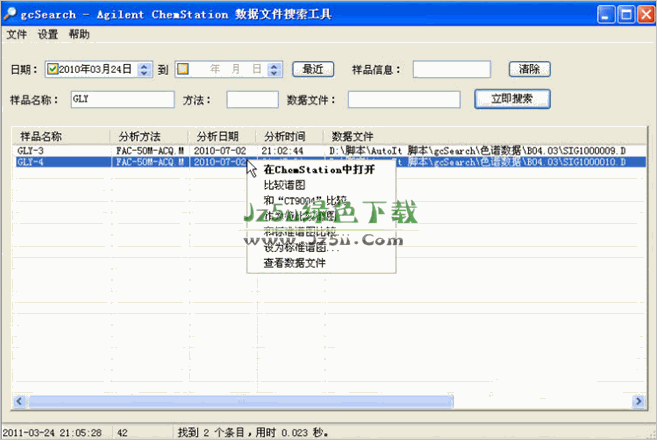The image size is (657, 440).
Task: Click the end date spinner arrows
Action: point(274,69)
